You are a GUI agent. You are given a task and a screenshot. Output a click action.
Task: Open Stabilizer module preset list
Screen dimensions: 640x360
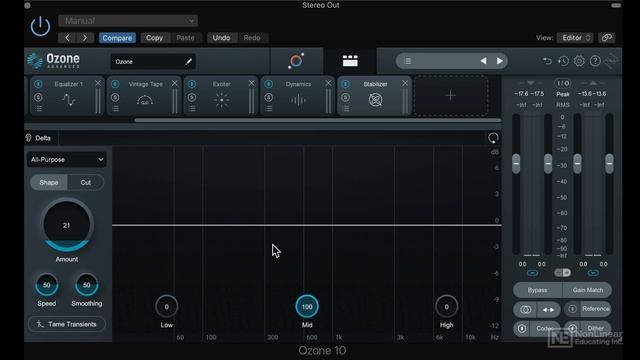pos(346,109)
